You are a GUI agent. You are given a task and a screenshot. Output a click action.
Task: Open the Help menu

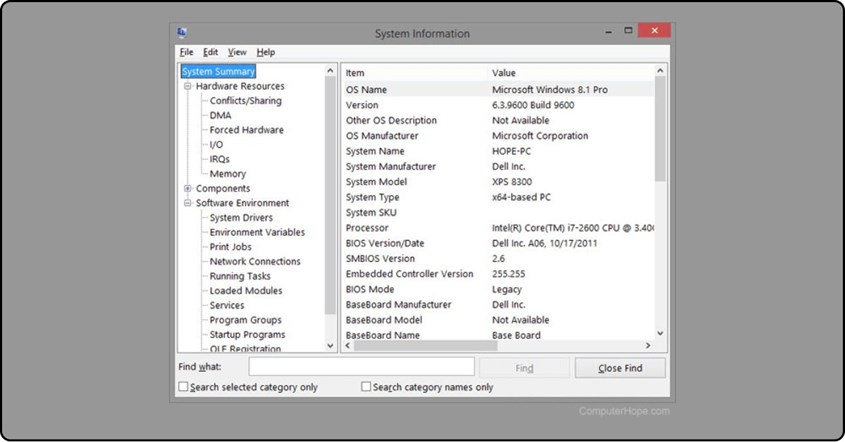266,52
